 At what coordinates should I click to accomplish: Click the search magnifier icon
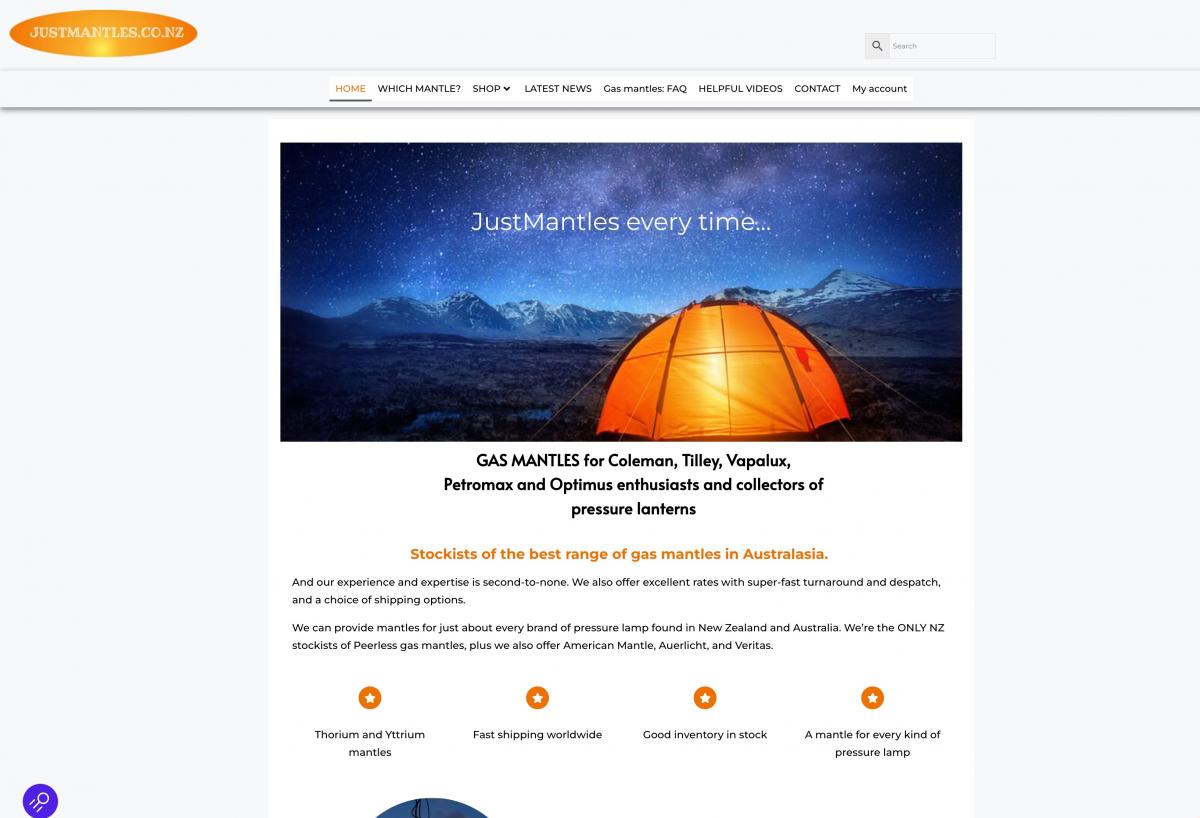pyautogui.click(x=877, y=46)
